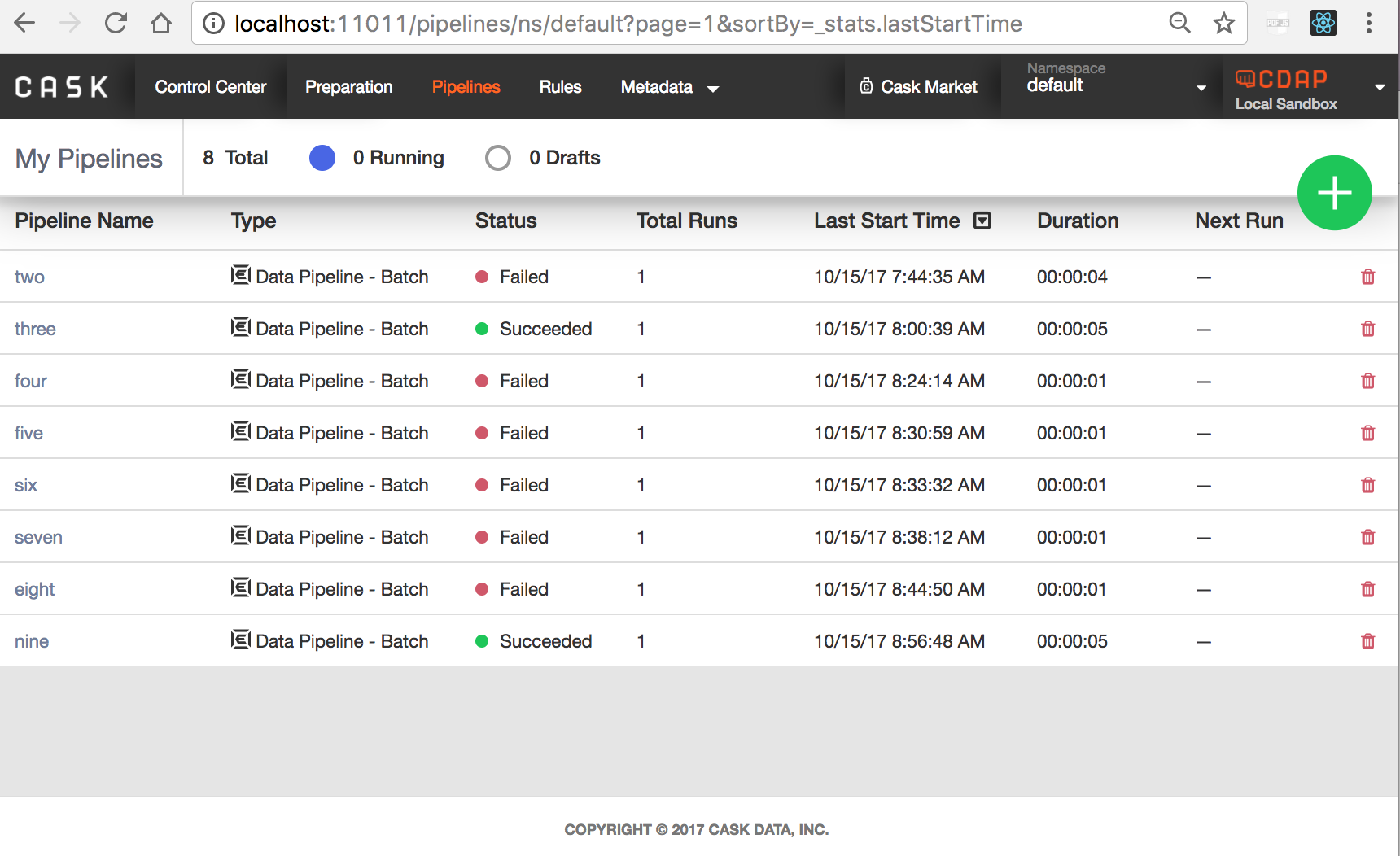
Task: Delete the pipeline named four
Action: (1367, 381)
